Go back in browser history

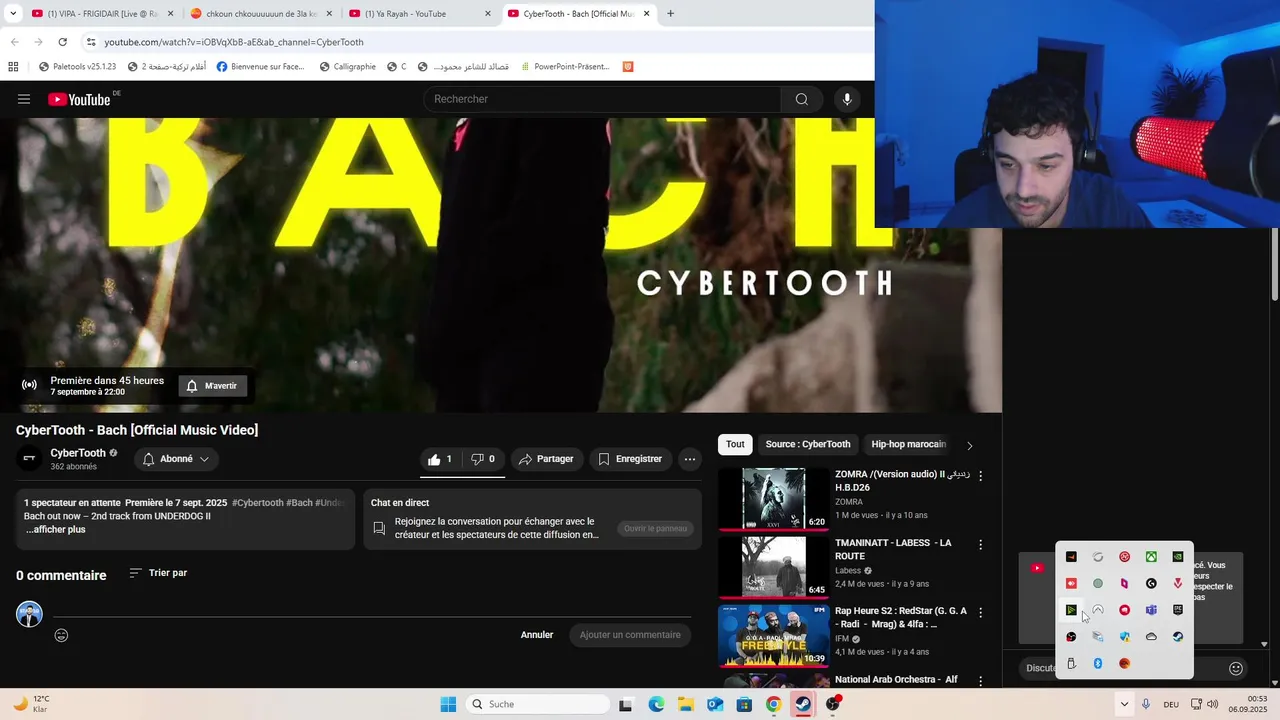pos(14,42)
